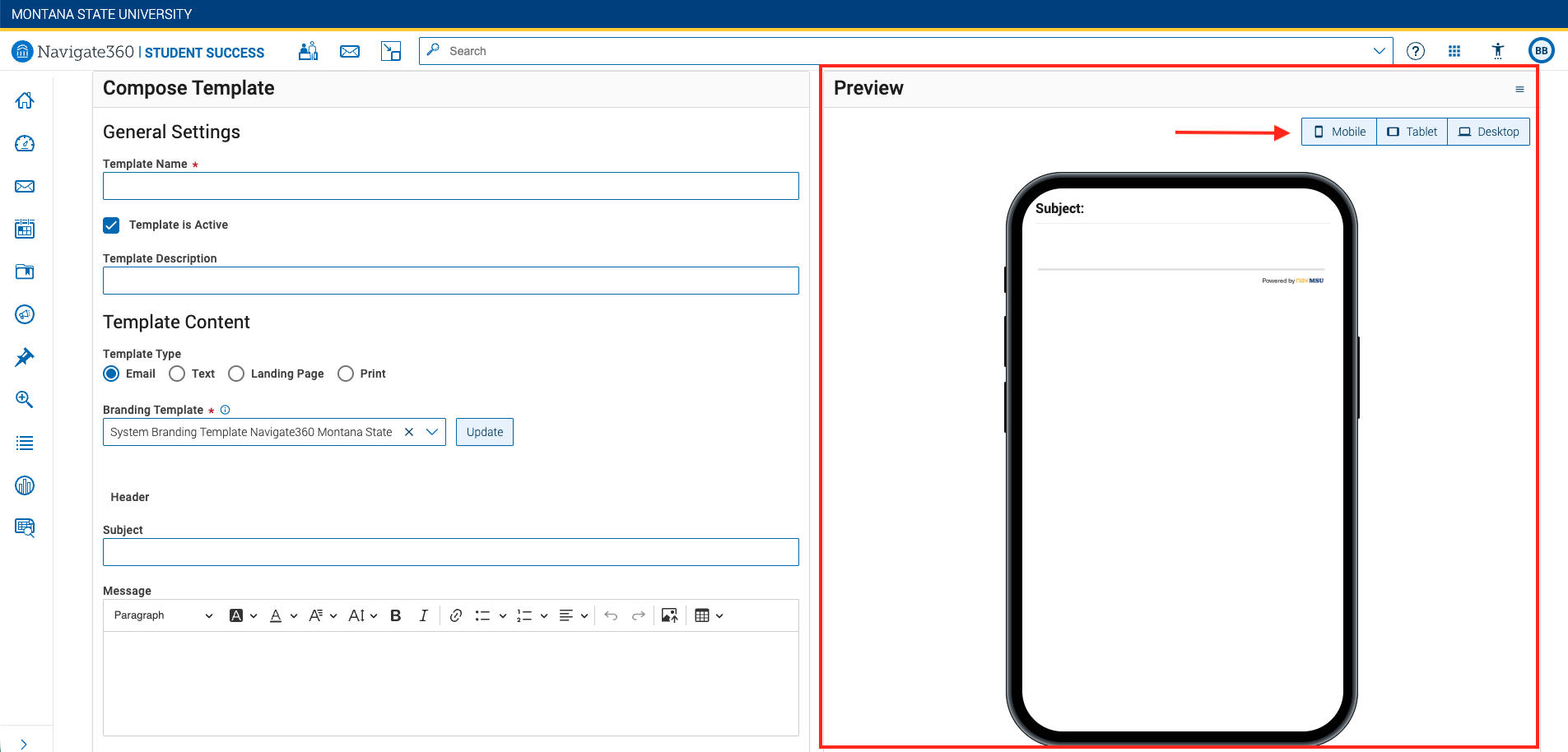The width and height of the screenshot is (1568, 752).
Task: Open the BB user profile avatar
Action: coord(1541,50)
